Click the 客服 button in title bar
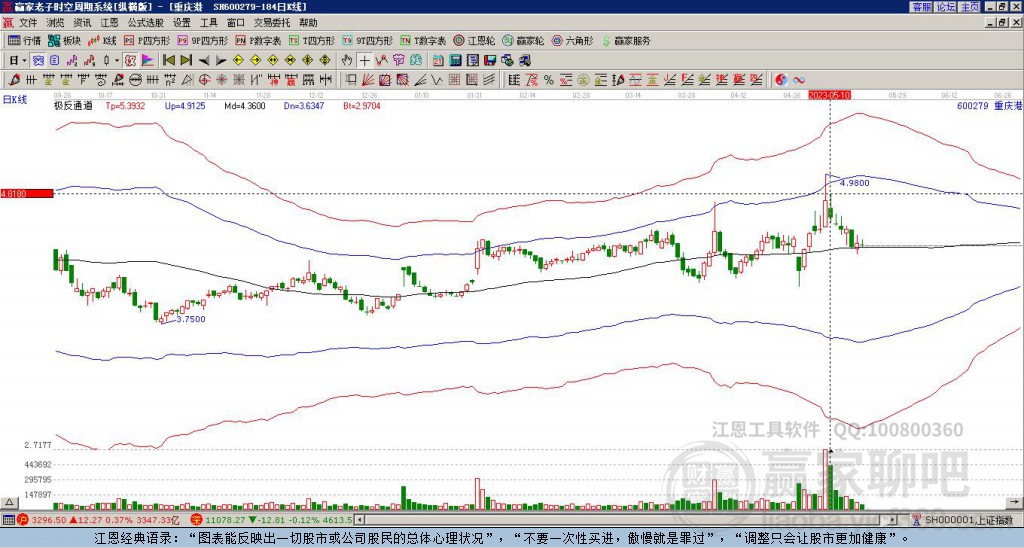Screen dimensions: 1024x548 point(921,7)
